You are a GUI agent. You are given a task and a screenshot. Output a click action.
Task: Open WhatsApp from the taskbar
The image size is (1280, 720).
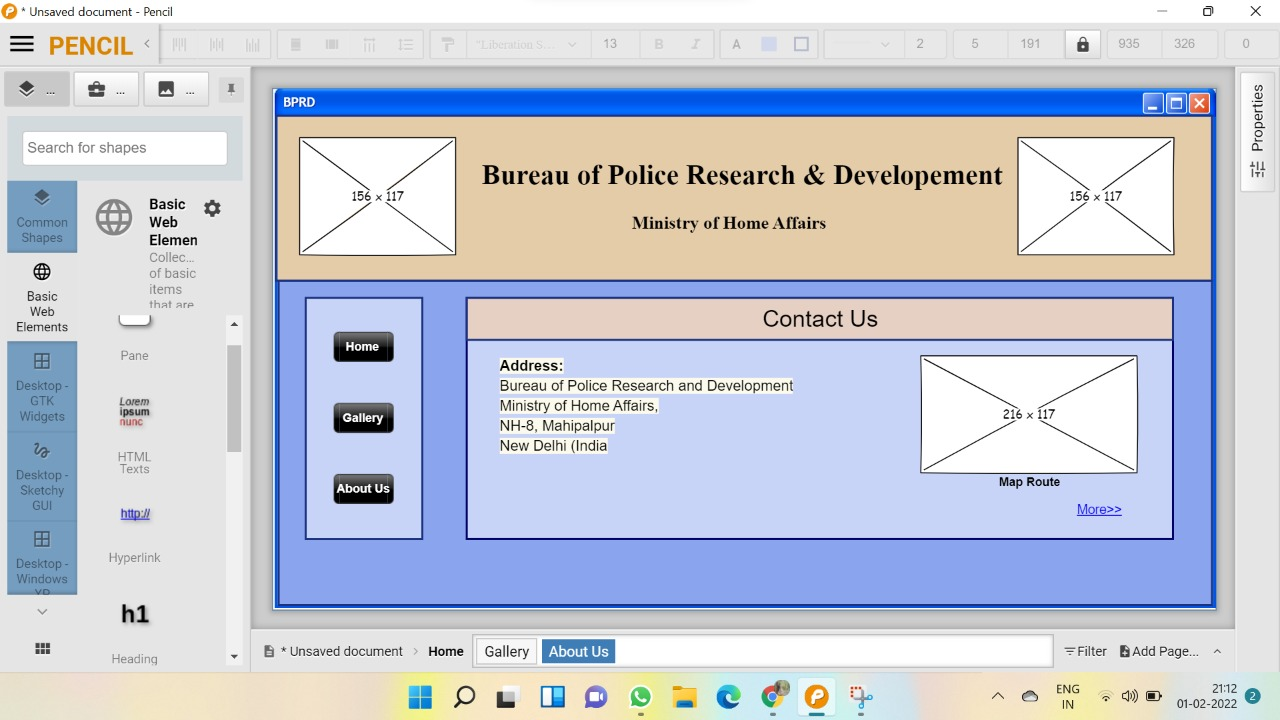pos(640,696)
